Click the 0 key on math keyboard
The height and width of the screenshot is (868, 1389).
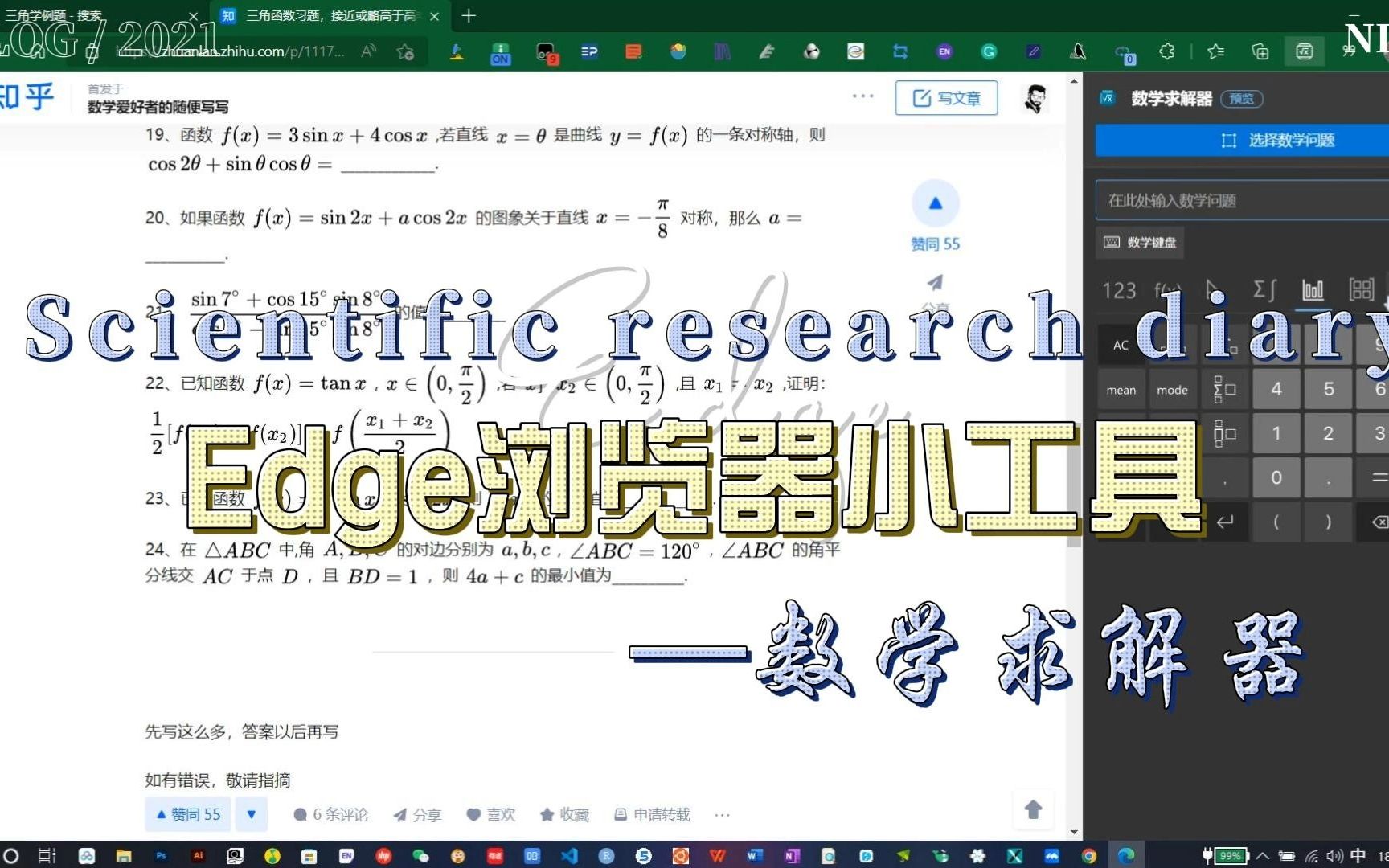click(x=1276, y=478)
